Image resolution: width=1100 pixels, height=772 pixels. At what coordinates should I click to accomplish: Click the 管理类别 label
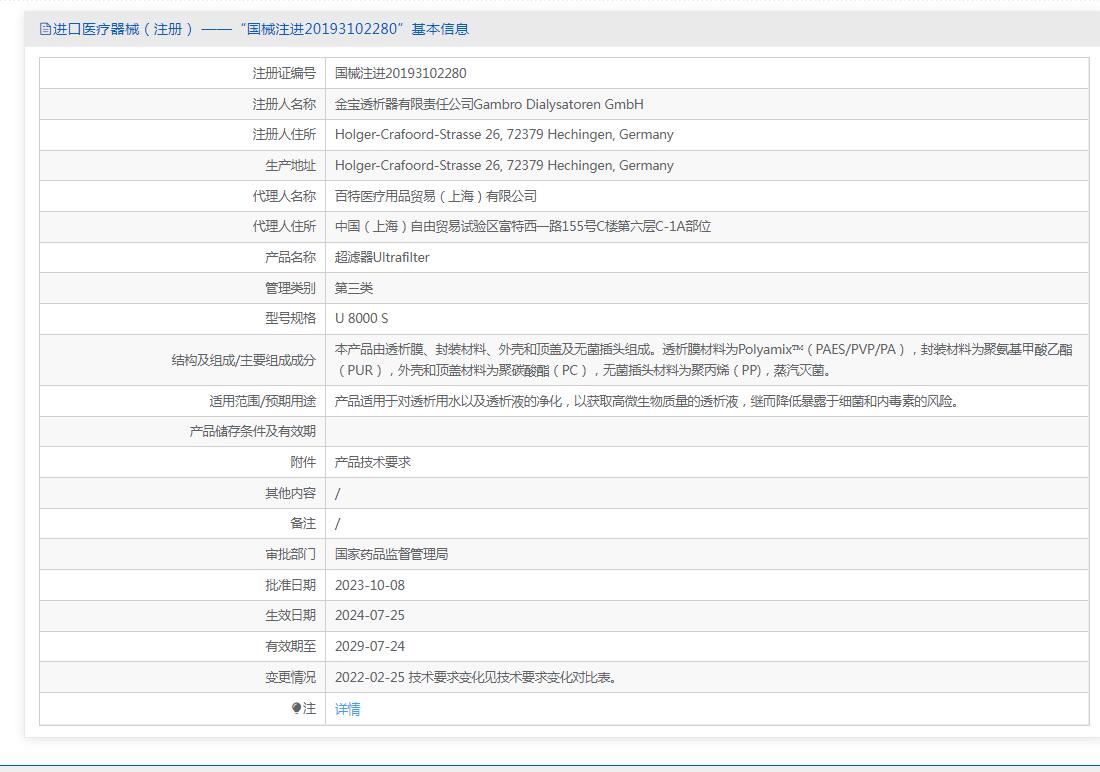[x=290, y=288]
